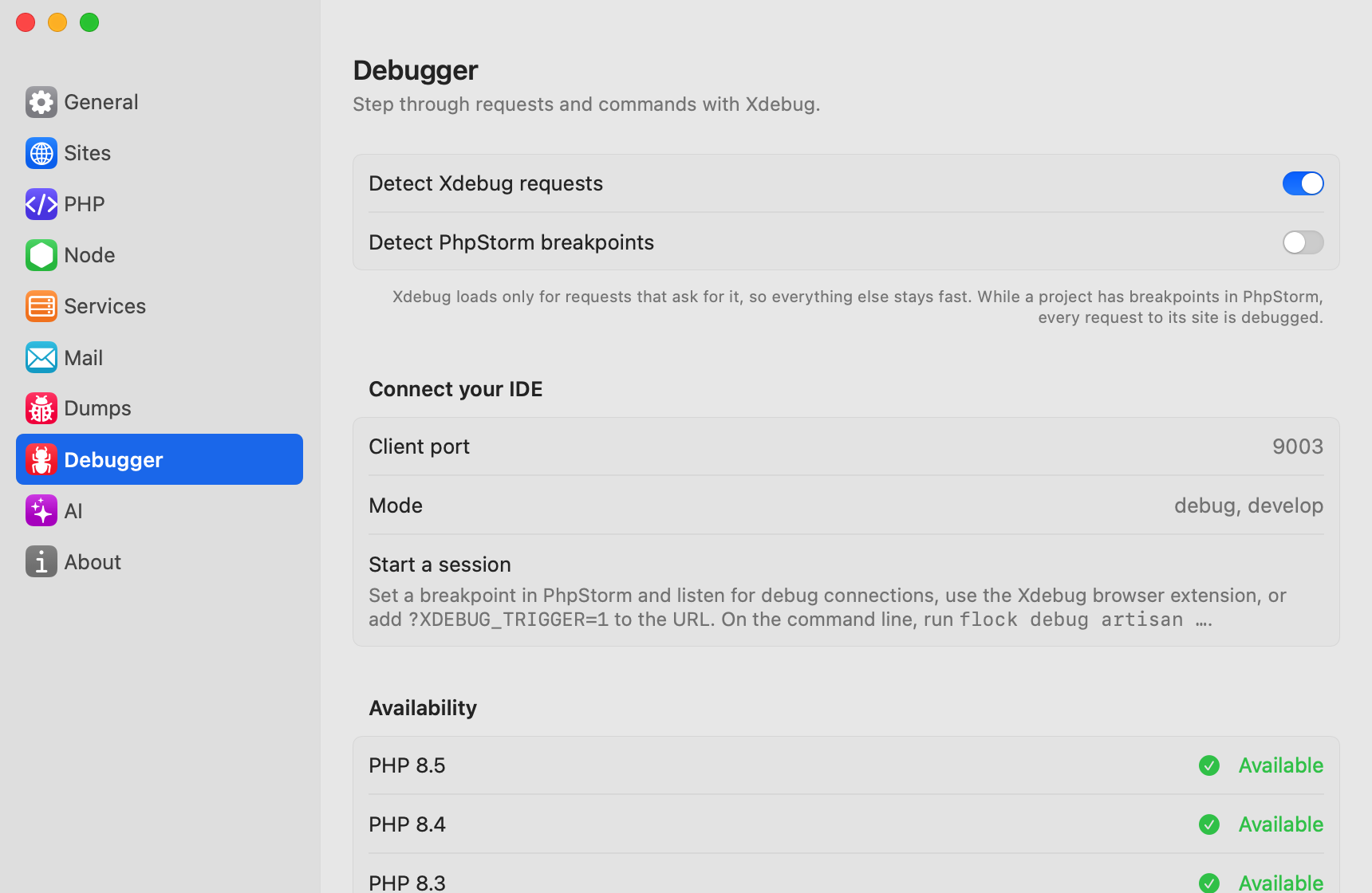The width and height of the screenshot is (1372, 893).
Task: Click the Detect PhpStorm breakpoints label
Action: pyautogui.click(x=511, y=242)
